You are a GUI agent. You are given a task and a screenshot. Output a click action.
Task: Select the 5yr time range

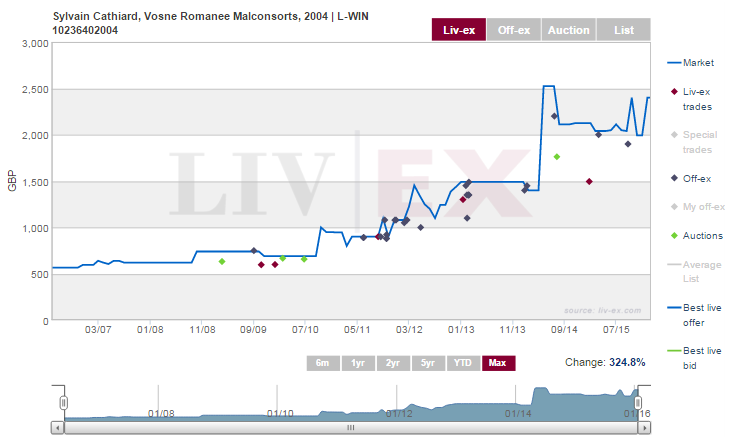428,363
